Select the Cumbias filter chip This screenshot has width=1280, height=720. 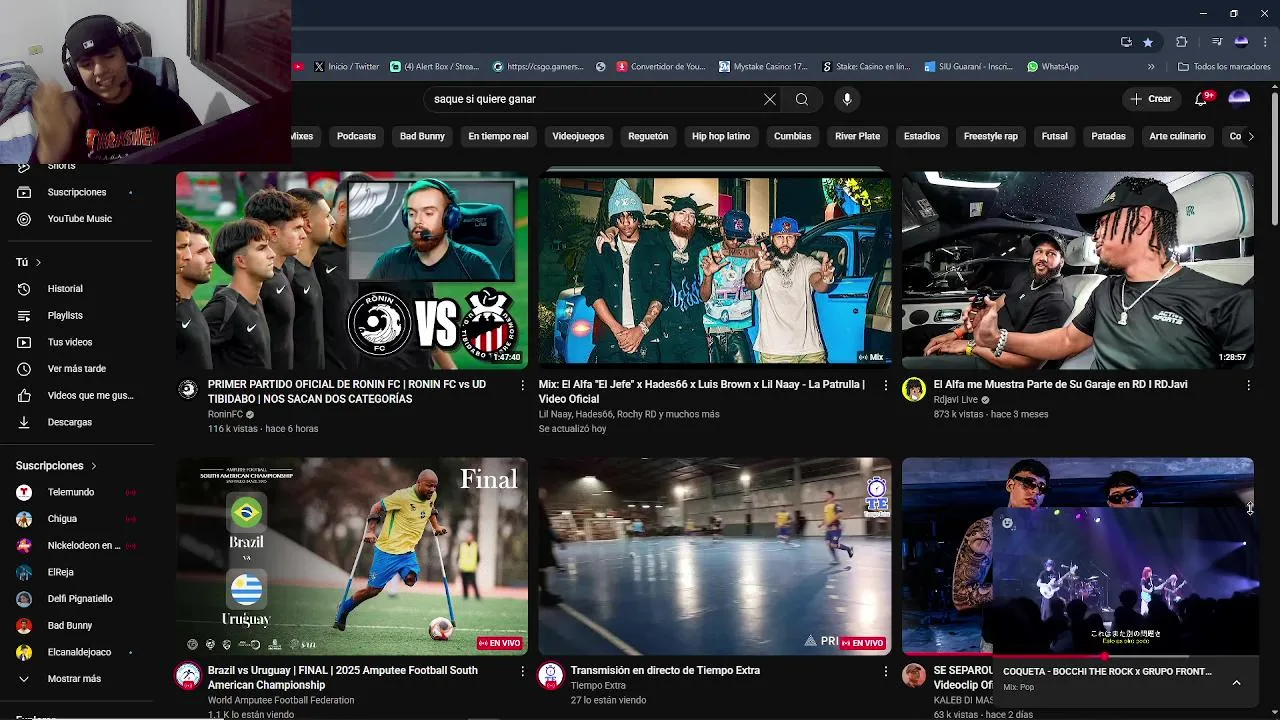click(792, 136)
